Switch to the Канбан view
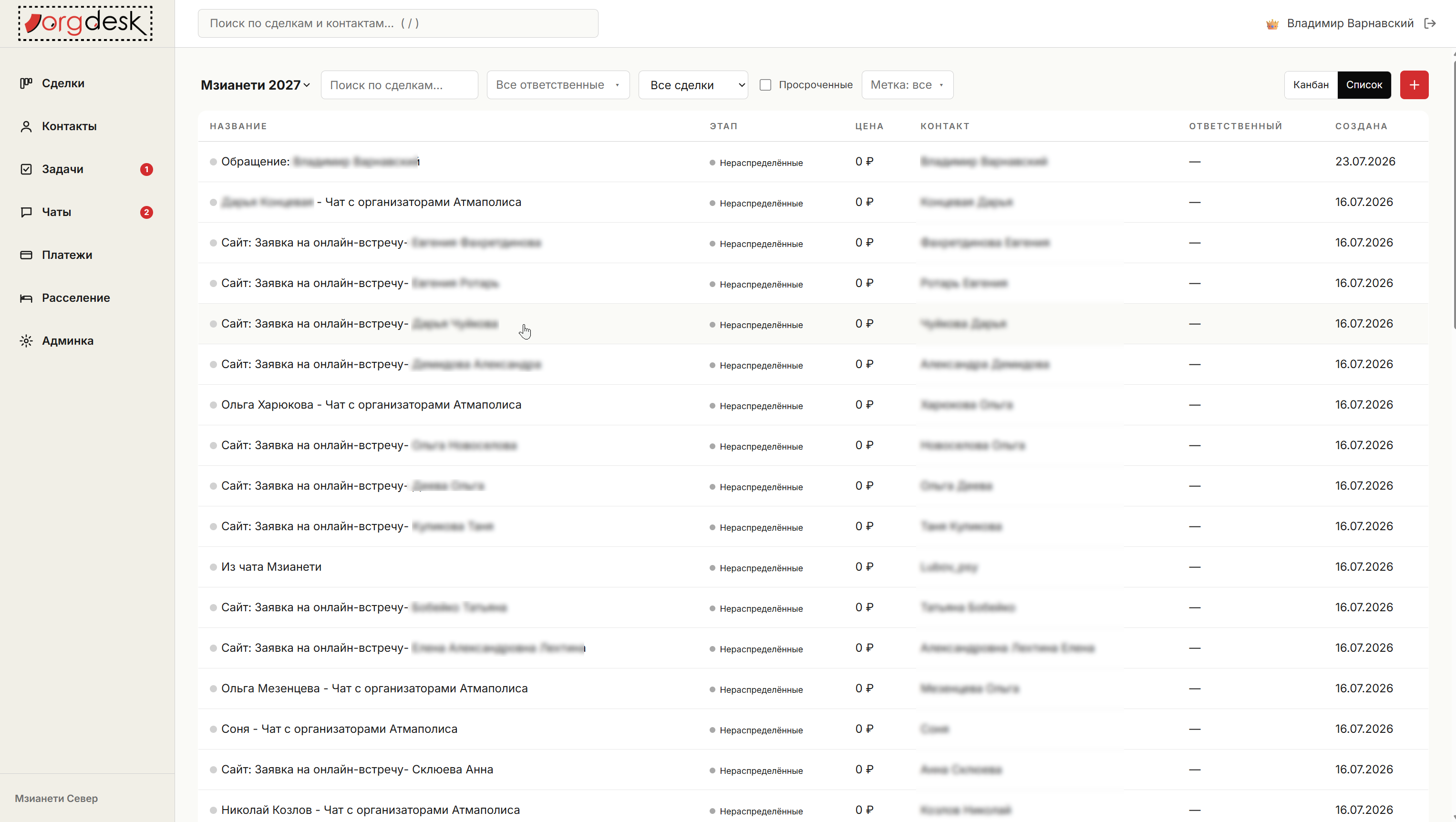The height and width of the screenshot is (822, 1456). point(1311,85)
